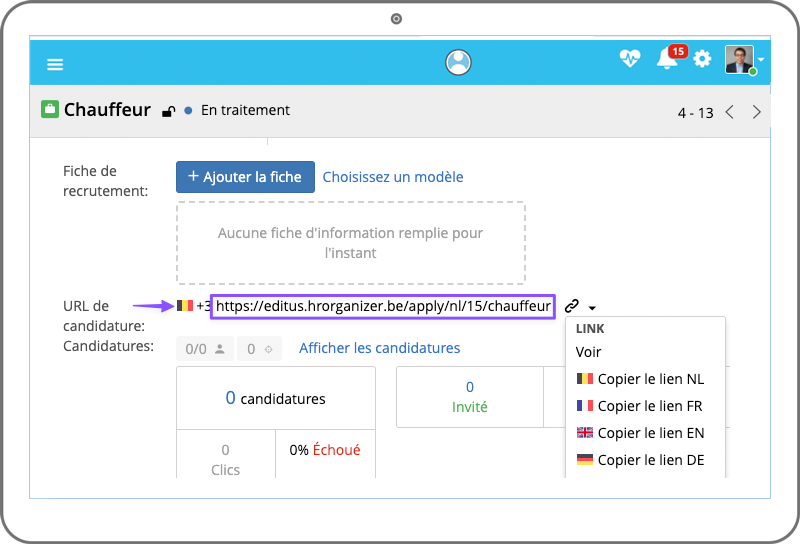Click the Belgian flag beside the URL
The image size is (800, 544).
point(185,306)
